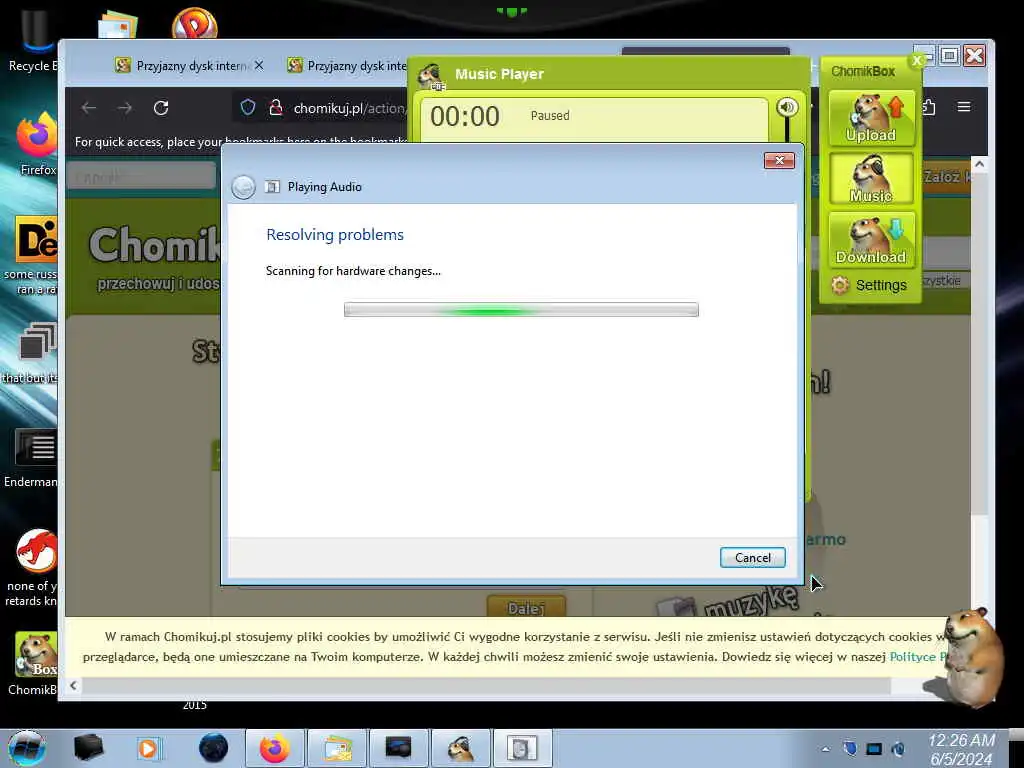Open ChomikBox Settings
Image resolution: width=1024 pixels, height=768 pixels.
pyautogui.click(x=869, y=285)
